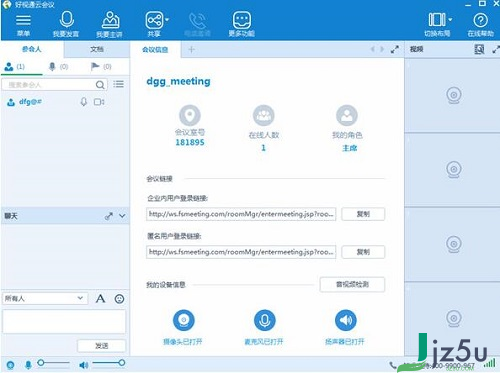
Task: Toggle microphone for participant dfg@
Action: pyautogui.click(x=84, y=102)
